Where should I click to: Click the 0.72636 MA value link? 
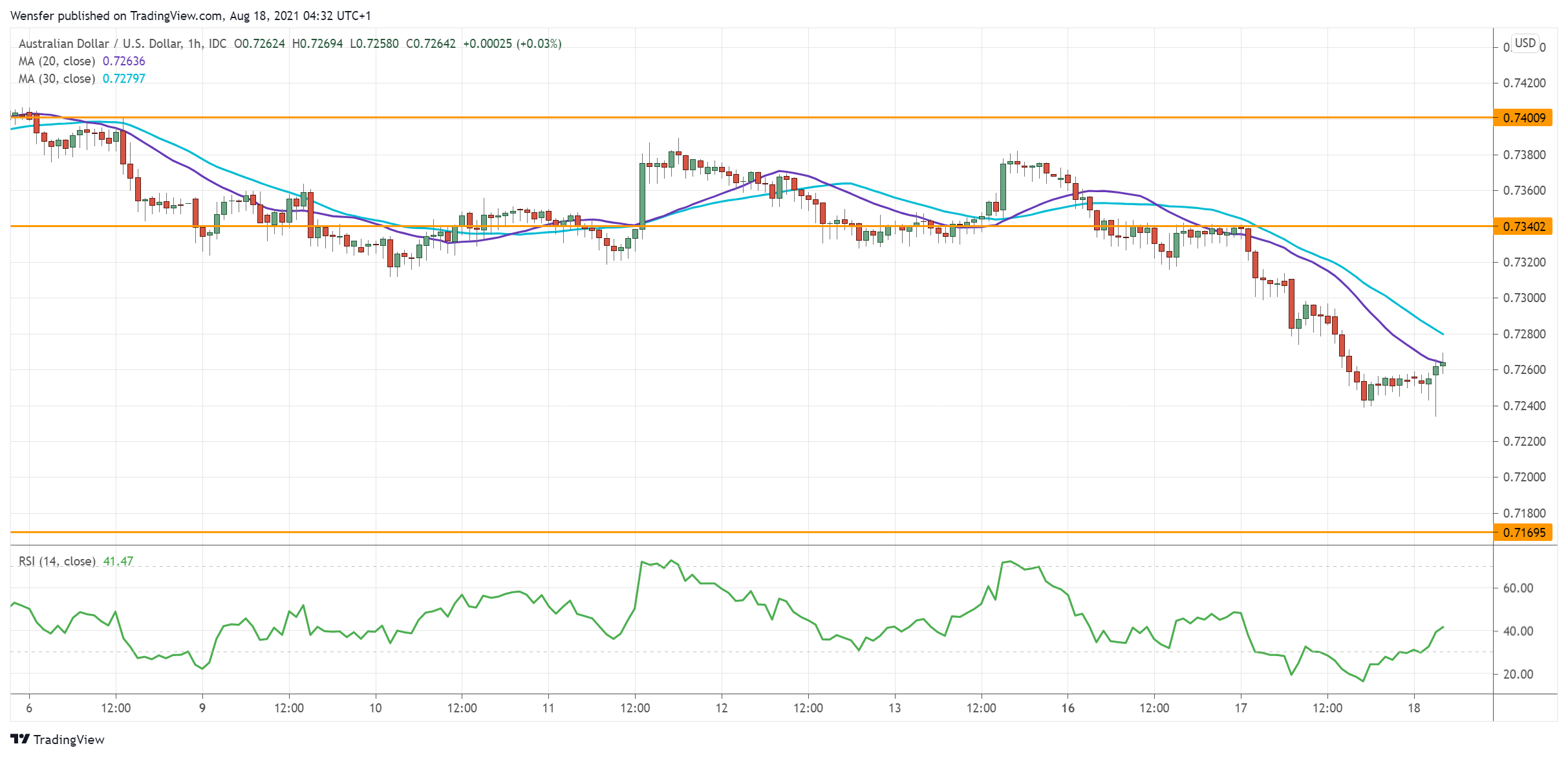[124, 61]
